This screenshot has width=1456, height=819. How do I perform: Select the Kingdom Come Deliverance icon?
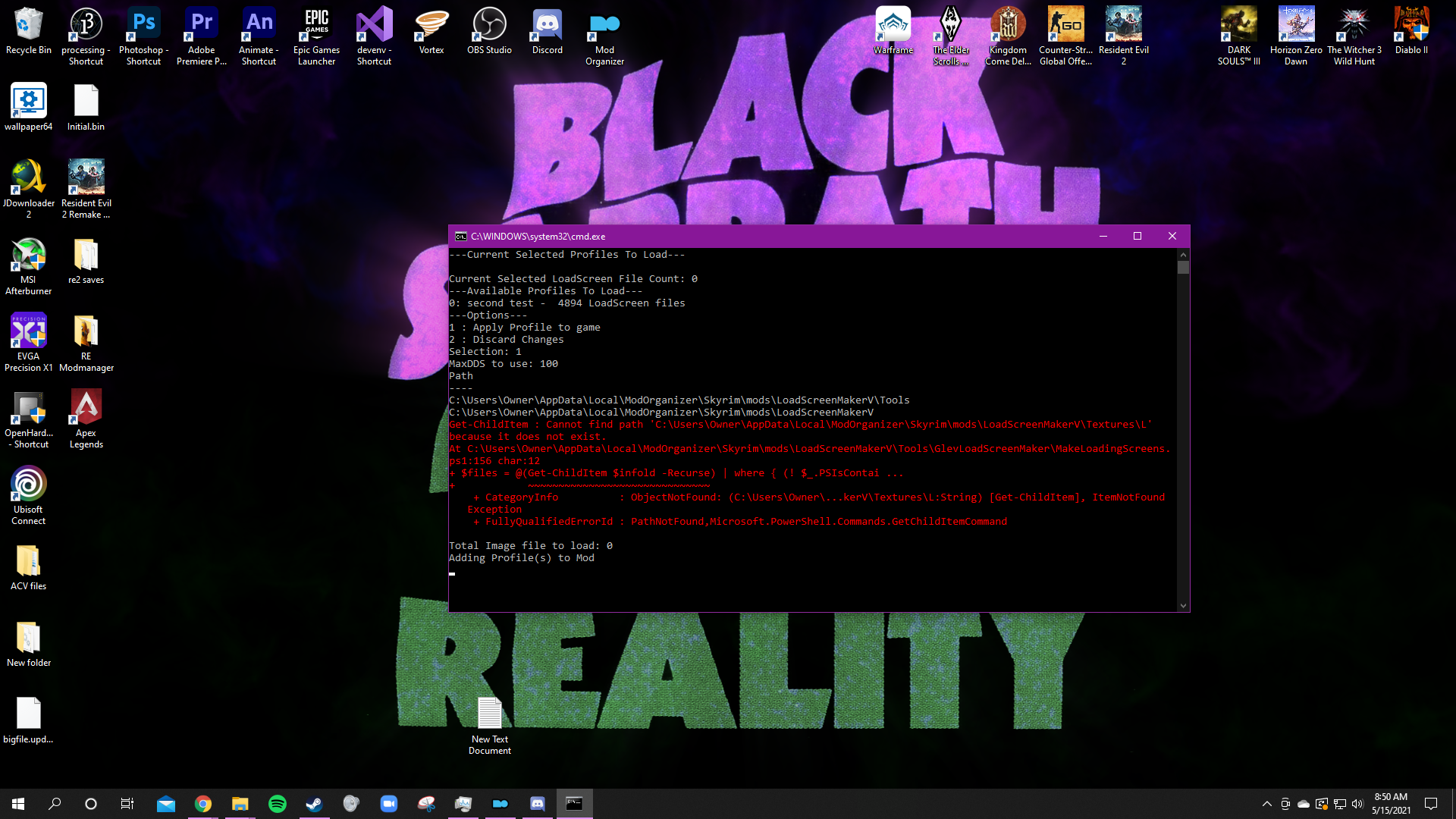point(1009,36)
